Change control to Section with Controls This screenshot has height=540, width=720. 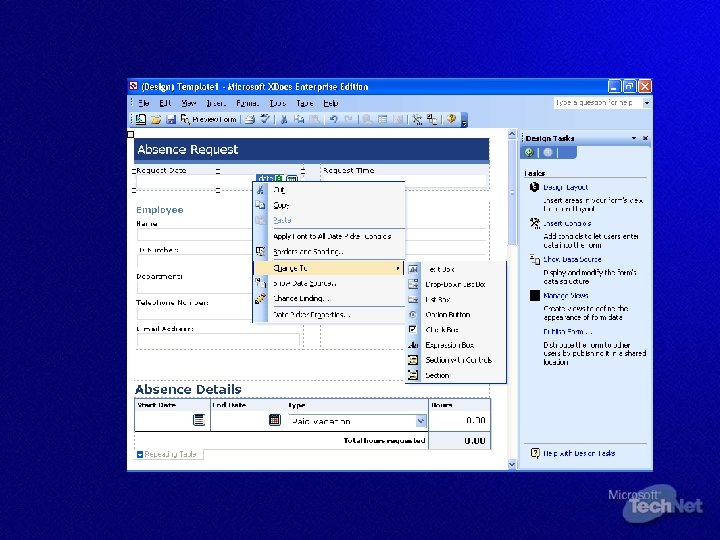point(456,360)
